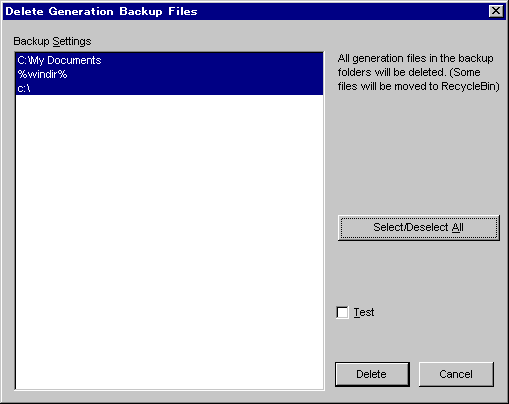Click the gray area above Select/Deselect All
This screenshot has width=509, height=404.
click(418, 153)
